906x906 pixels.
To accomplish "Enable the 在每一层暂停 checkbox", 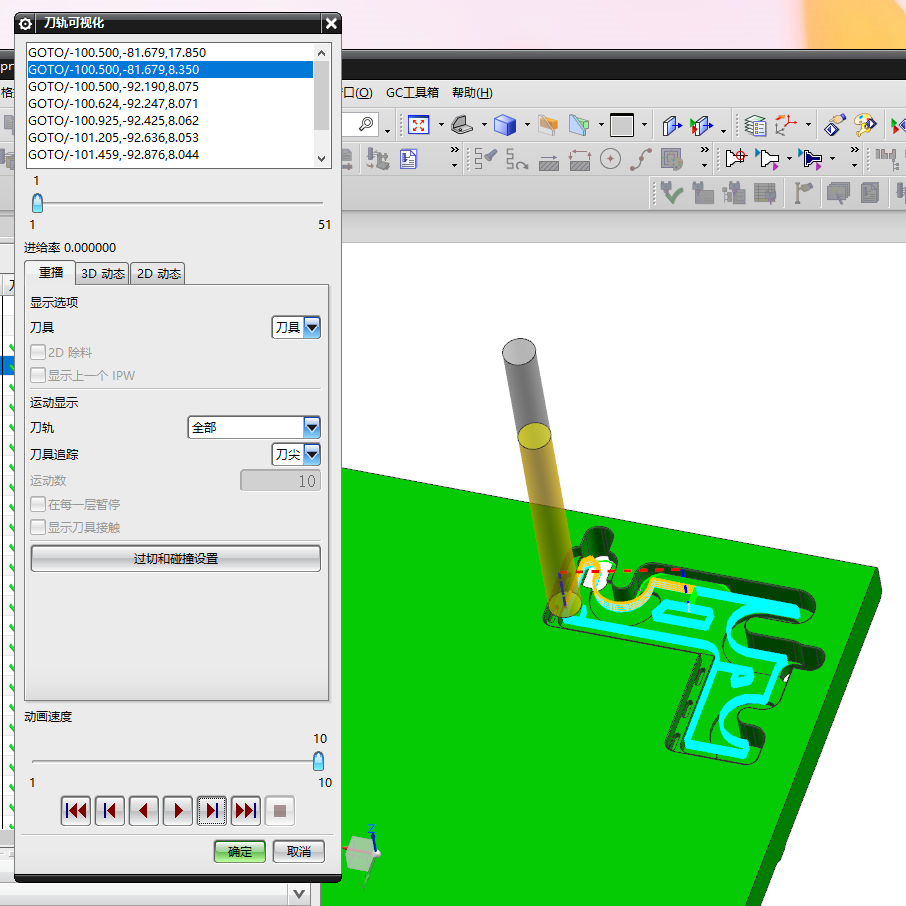I will pos(38,504).
